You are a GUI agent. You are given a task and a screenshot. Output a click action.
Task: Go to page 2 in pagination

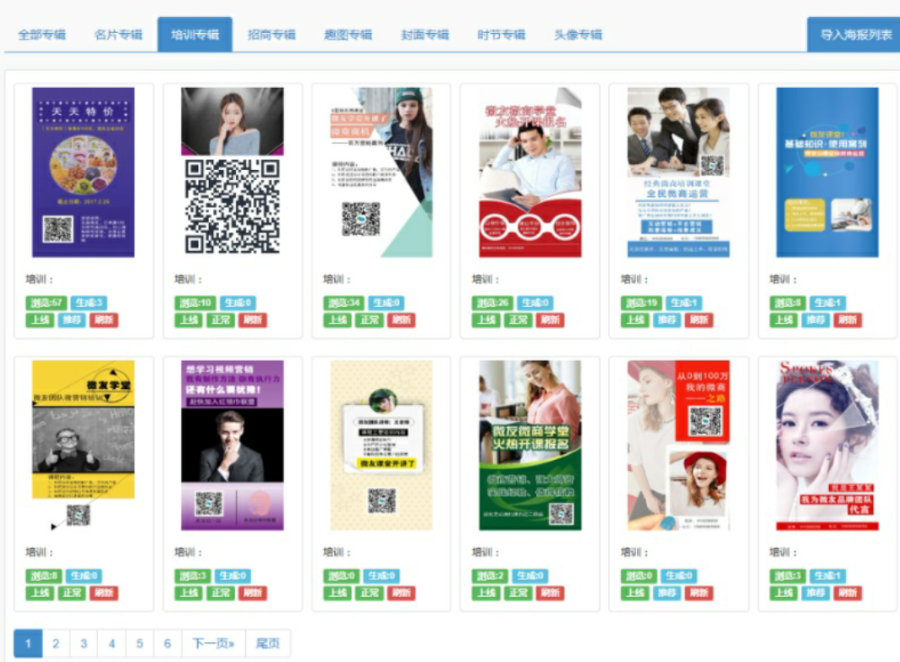(56, 644)
